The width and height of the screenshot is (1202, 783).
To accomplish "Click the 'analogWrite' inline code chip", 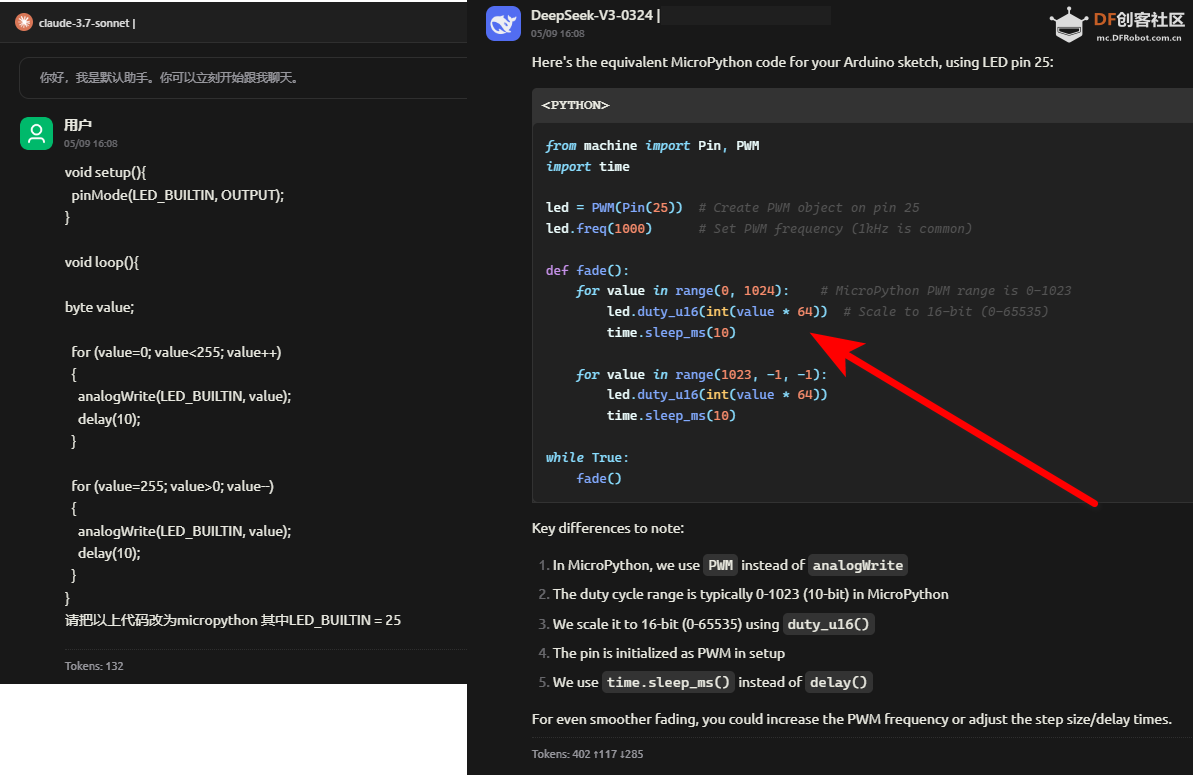I will [858, 565].
